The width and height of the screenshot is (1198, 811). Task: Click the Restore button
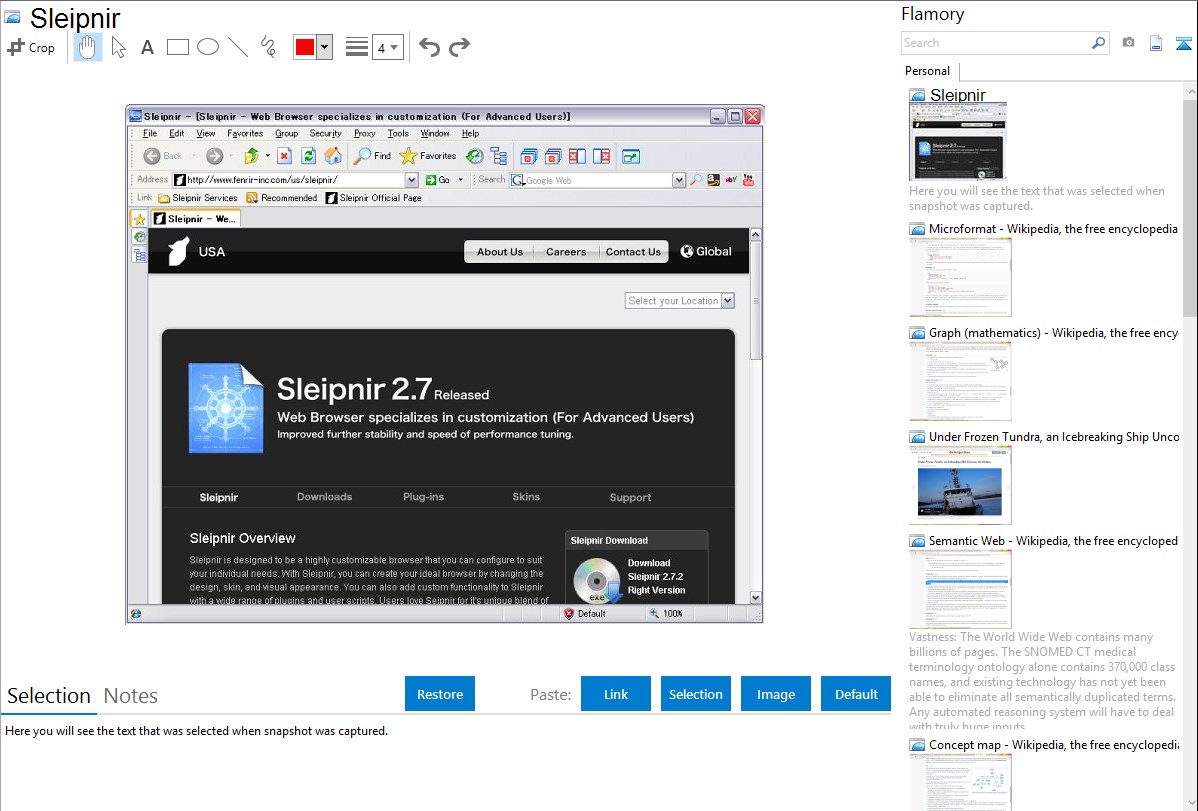[x=440, y=694]
